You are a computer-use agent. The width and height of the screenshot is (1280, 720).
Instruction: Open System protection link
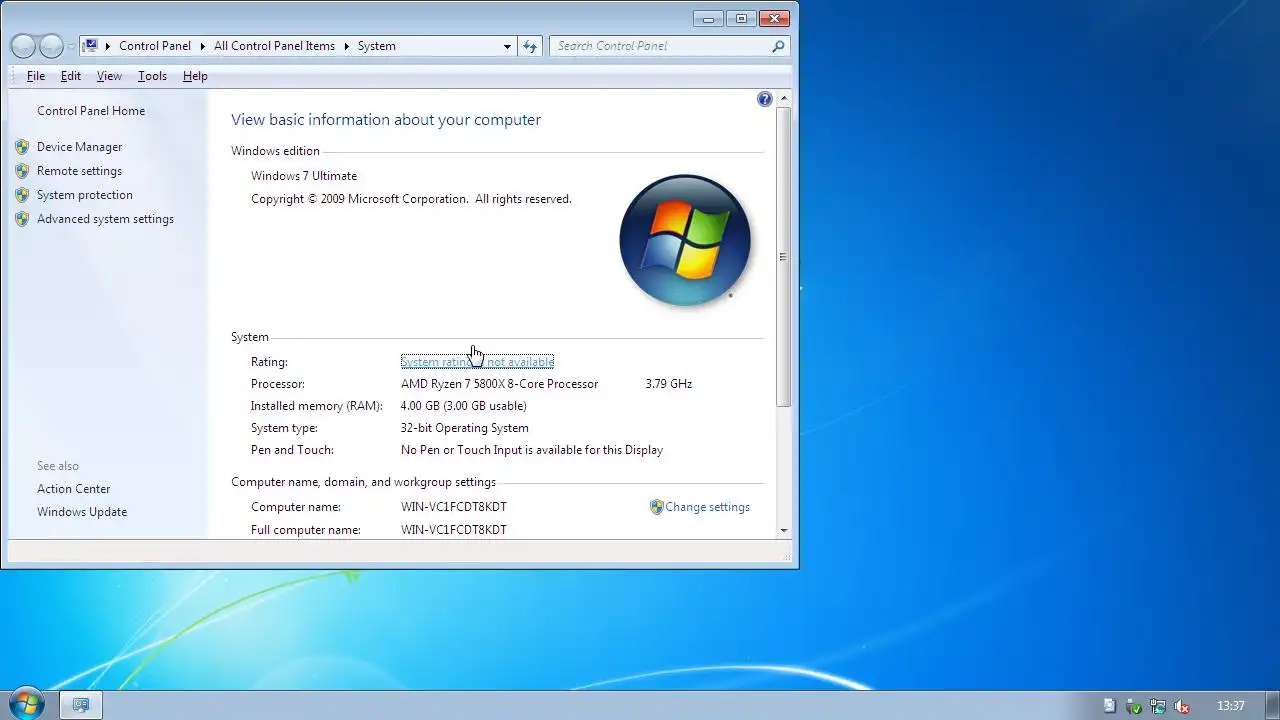[85, 195]
